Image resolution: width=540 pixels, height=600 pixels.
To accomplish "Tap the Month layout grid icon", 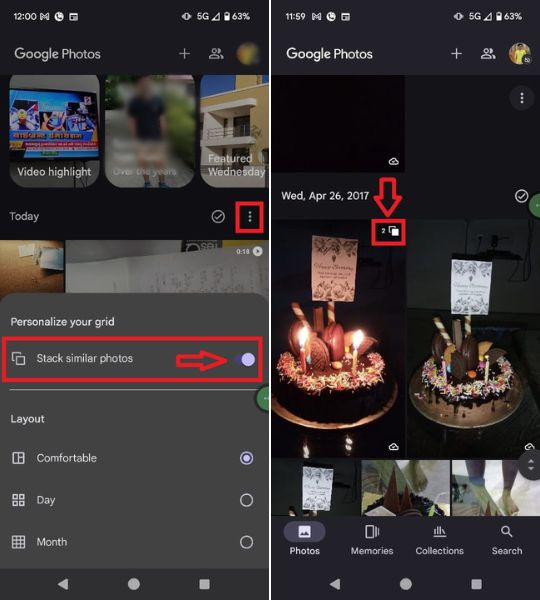I will pos(18,542).
